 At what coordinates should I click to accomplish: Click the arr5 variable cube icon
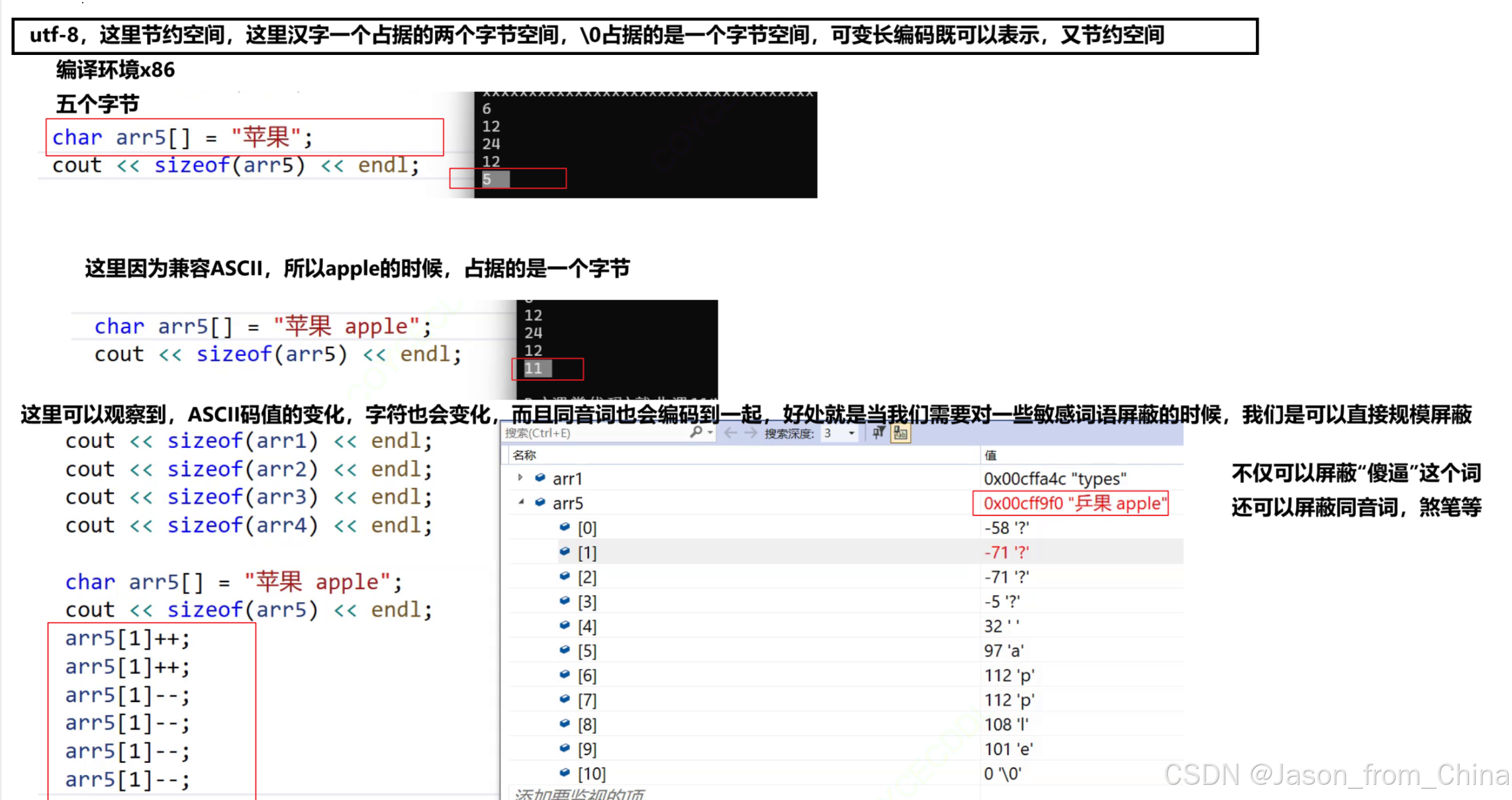point(540,503)
